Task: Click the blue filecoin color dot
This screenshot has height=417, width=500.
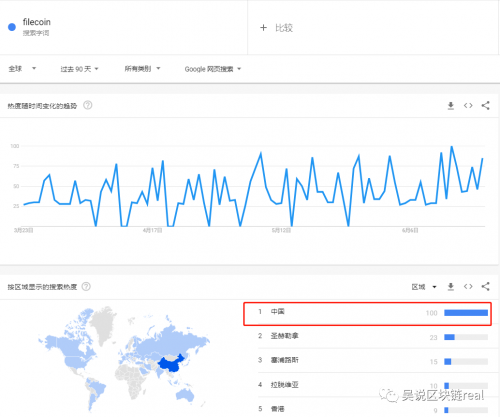Action: 12,27
